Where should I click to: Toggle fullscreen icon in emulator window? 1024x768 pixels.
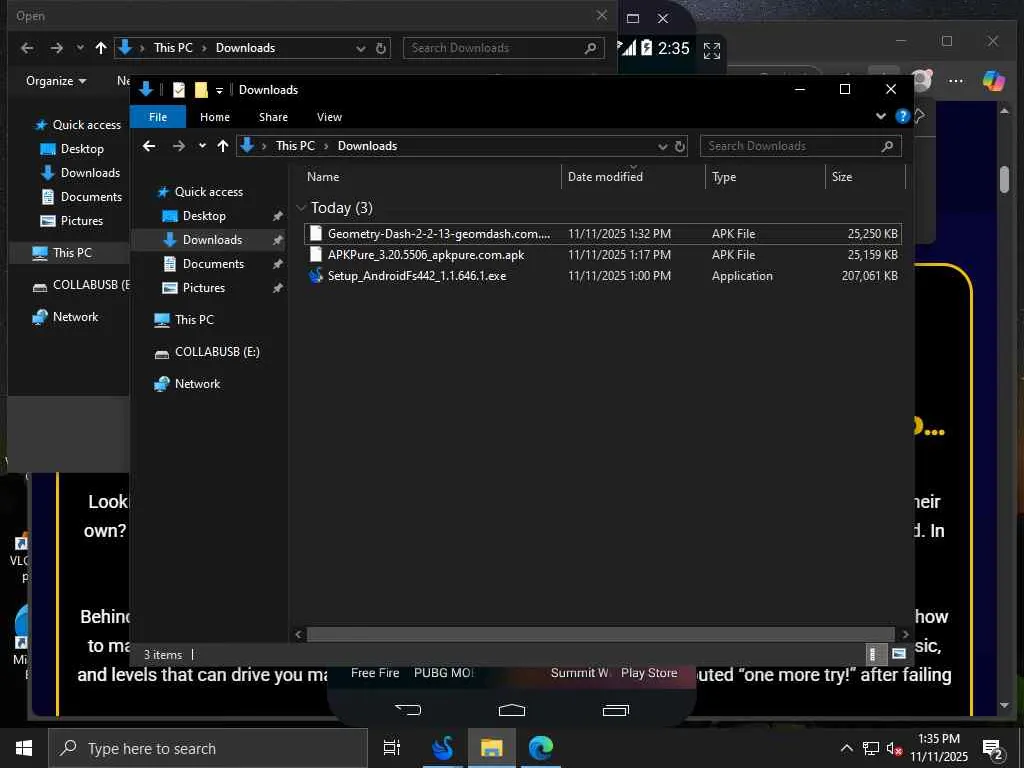coord(712,50)
